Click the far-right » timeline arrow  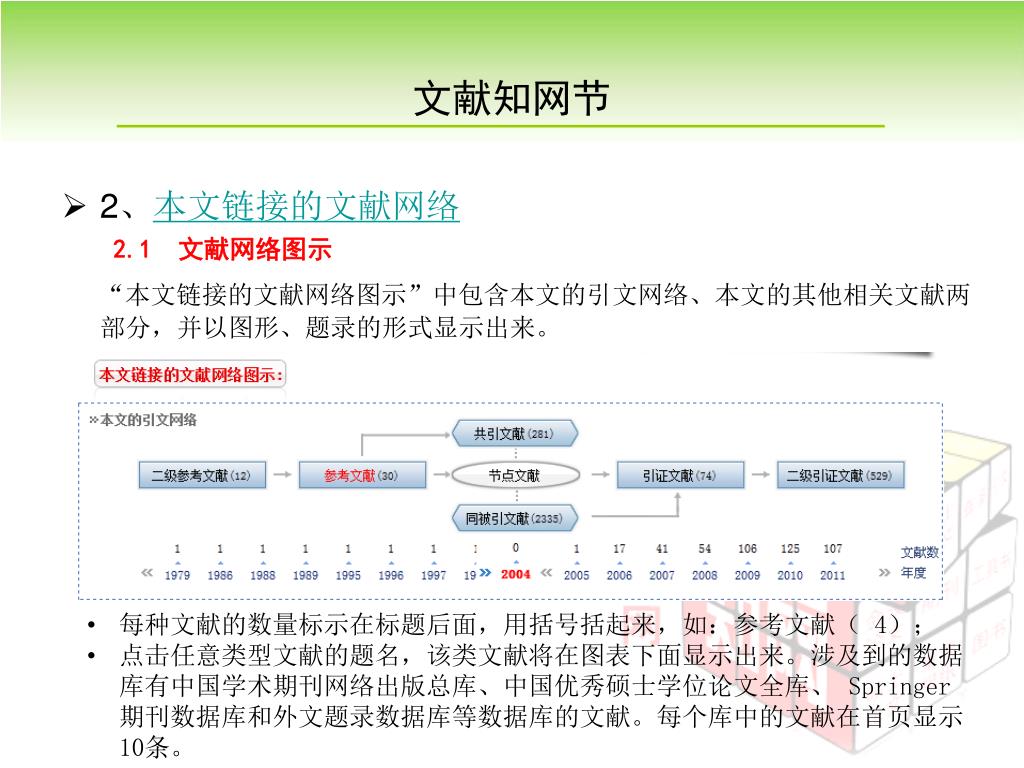click(884, 573)
